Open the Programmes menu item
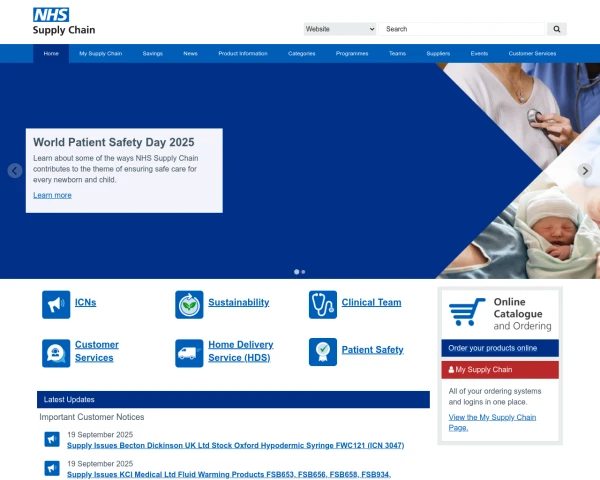Screen dimensions: 600x480 (352, 54)
